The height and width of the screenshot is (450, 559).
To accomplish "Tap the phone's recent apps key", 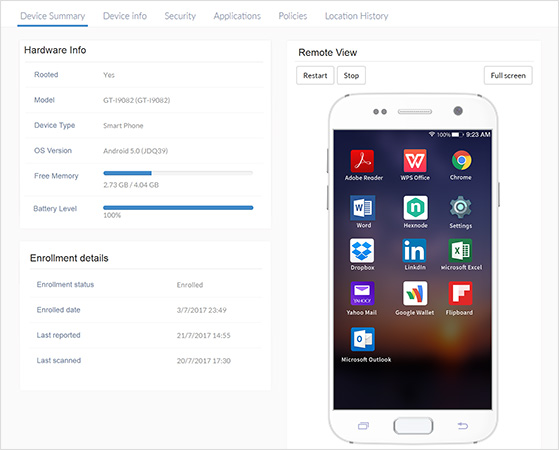I will [x=363, y=426].
